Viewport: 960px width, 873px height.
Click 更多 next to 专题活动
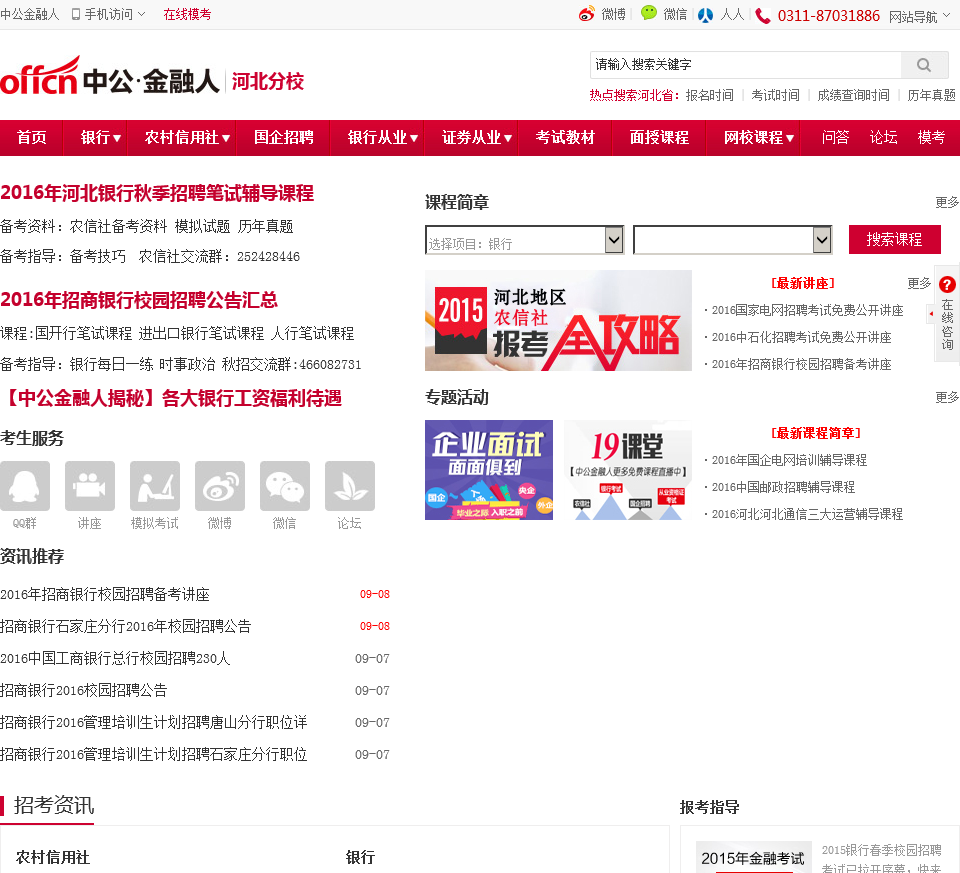click(947, 397)
